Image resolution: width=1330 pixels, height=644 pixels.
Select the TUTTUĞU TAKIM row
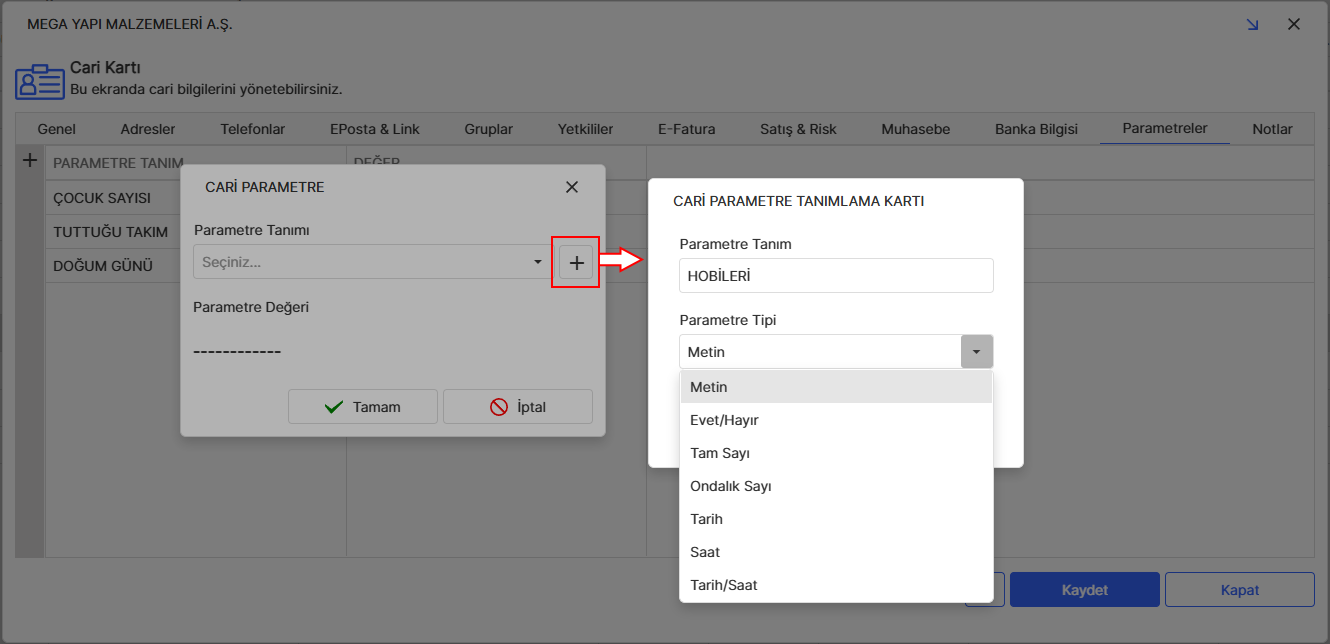(x=110, y=232)
